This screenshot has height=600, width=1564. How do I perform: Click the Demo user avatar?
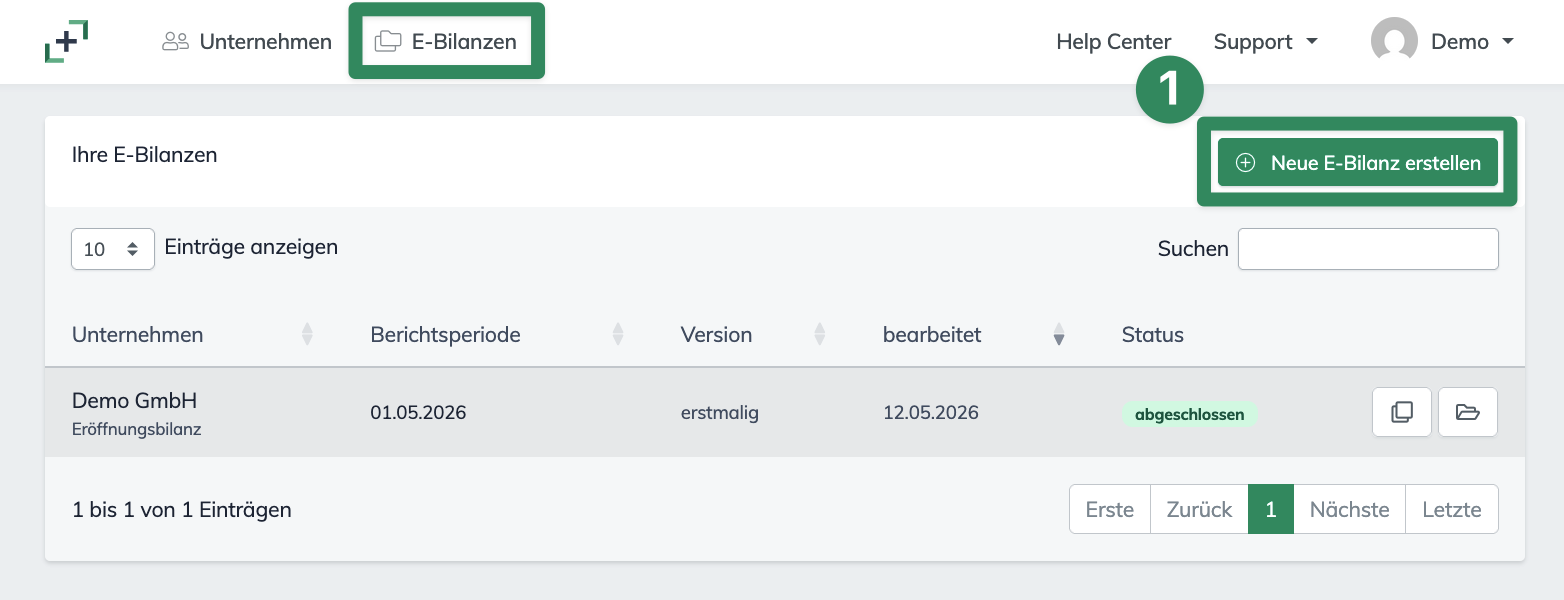click(x=1394, y=42)
